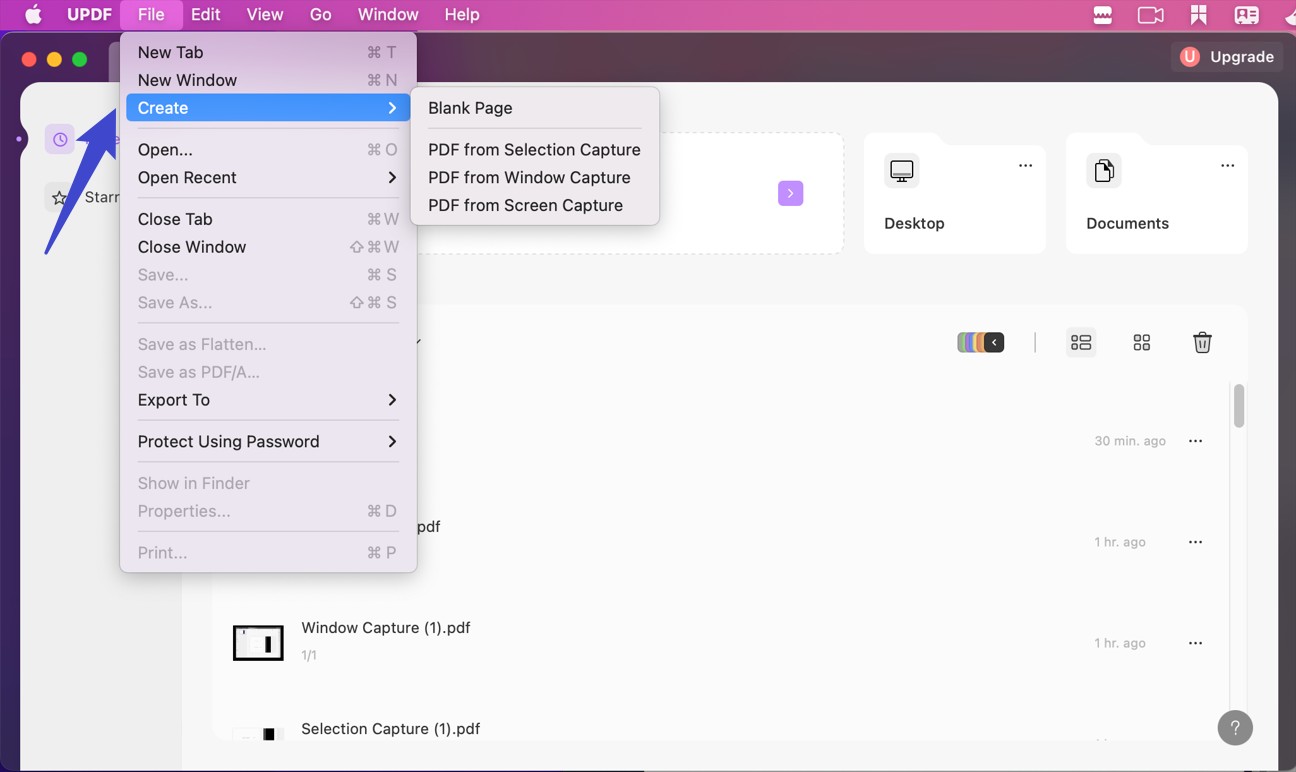Image resolution: width=1296 pixels, height=772 pixels.
Task: Click the menu bar camera recording icon
Action: (x=1151, y=15)
